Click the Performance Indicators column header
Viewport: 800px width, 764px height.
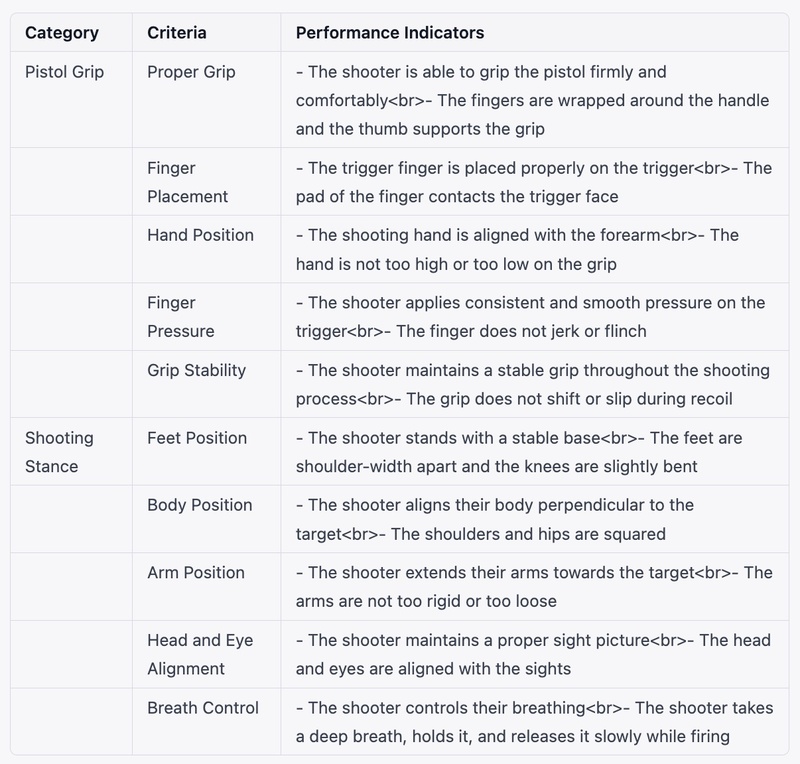point(390,33)
